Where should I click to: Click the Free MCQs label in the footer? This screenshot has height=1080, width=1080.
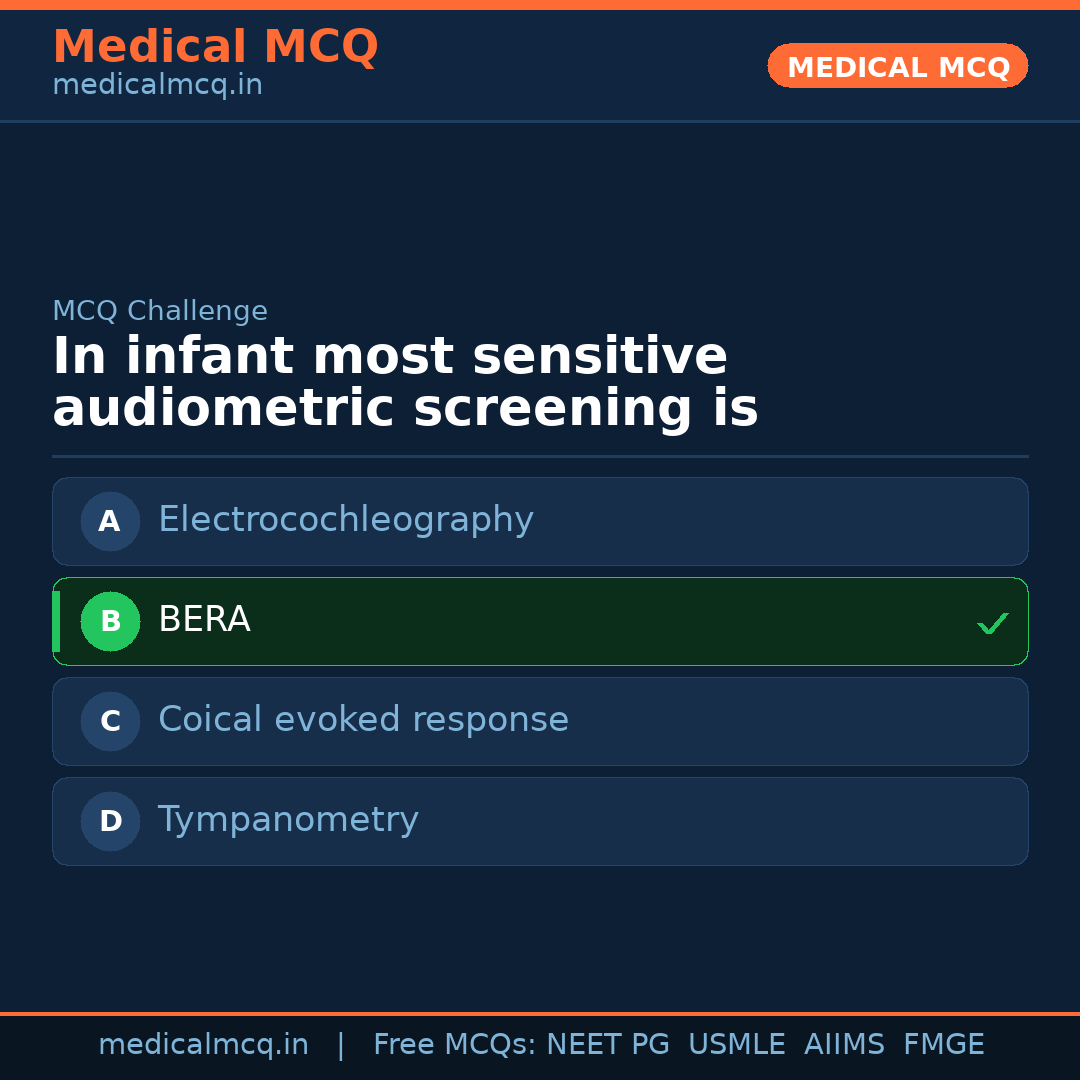455,1045
